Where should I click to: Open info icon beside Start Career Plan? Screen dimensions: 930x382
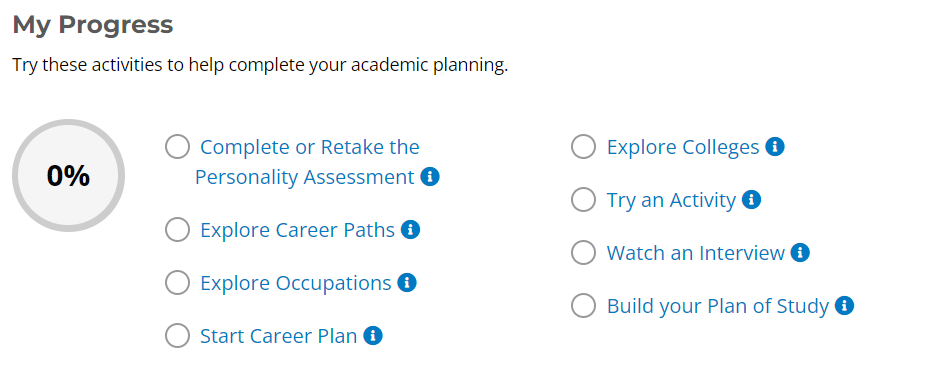(x=373, y=336)
